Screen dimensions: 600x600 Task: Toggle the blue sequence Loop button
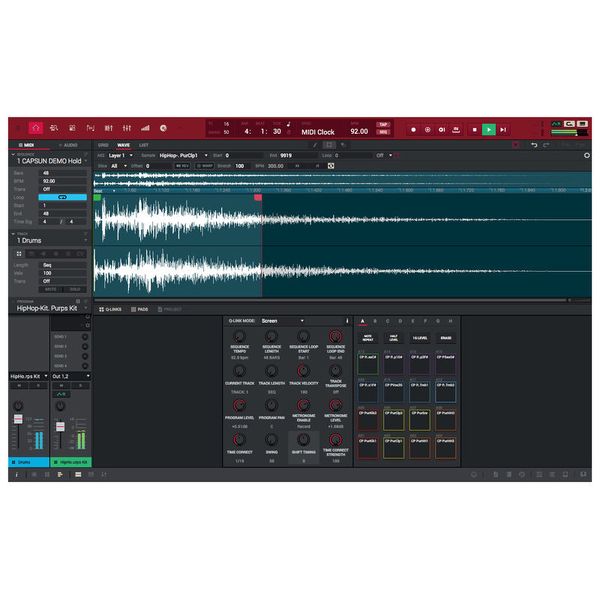click(x=62, y=197)
